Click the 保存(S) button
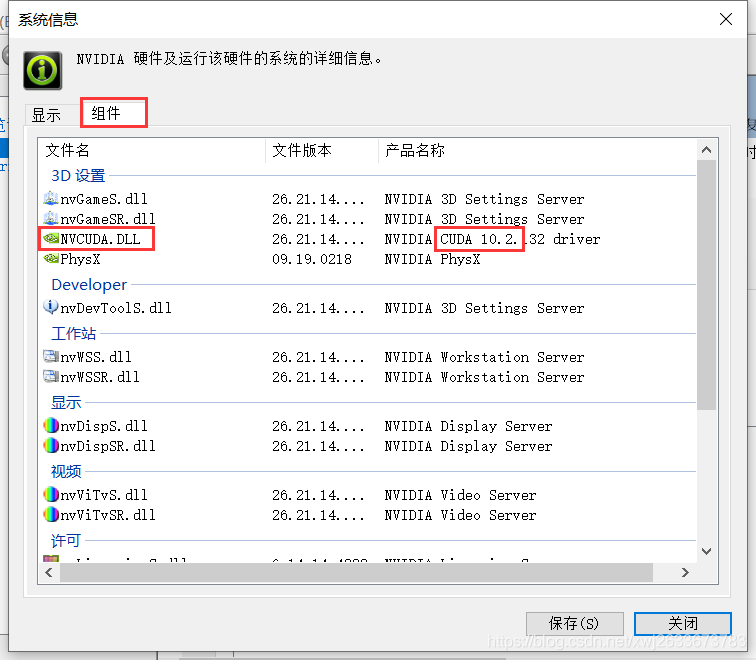 tap(574, 624)
